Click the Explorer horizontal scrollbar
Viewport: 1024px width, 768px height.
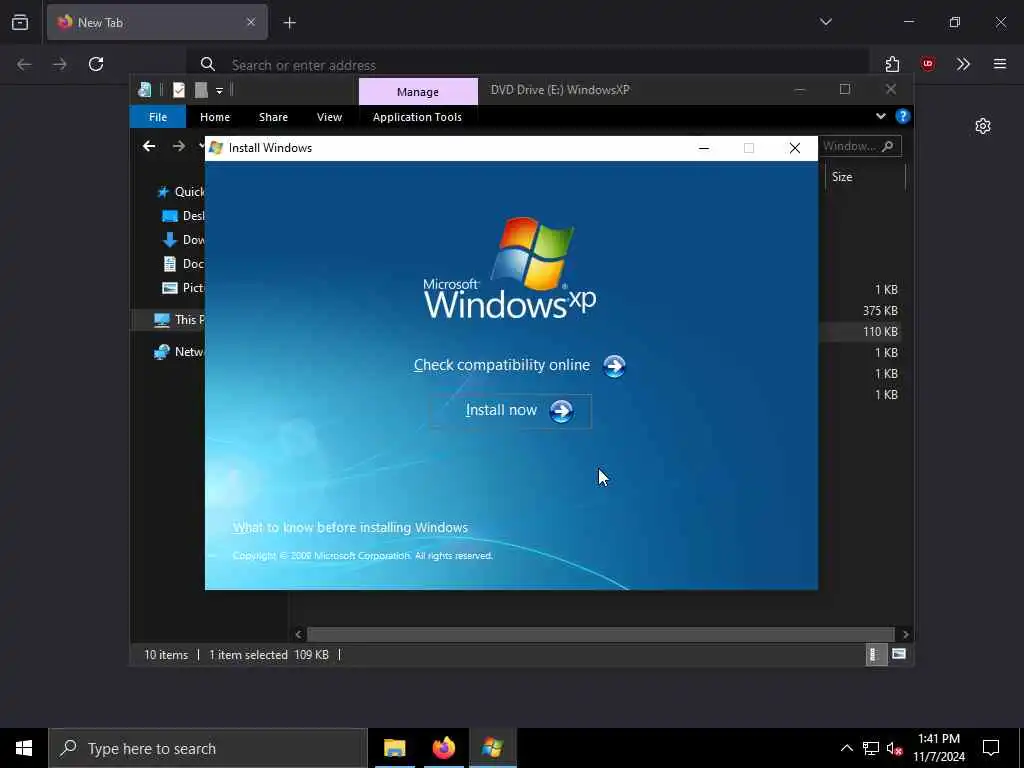pos(600,634)
